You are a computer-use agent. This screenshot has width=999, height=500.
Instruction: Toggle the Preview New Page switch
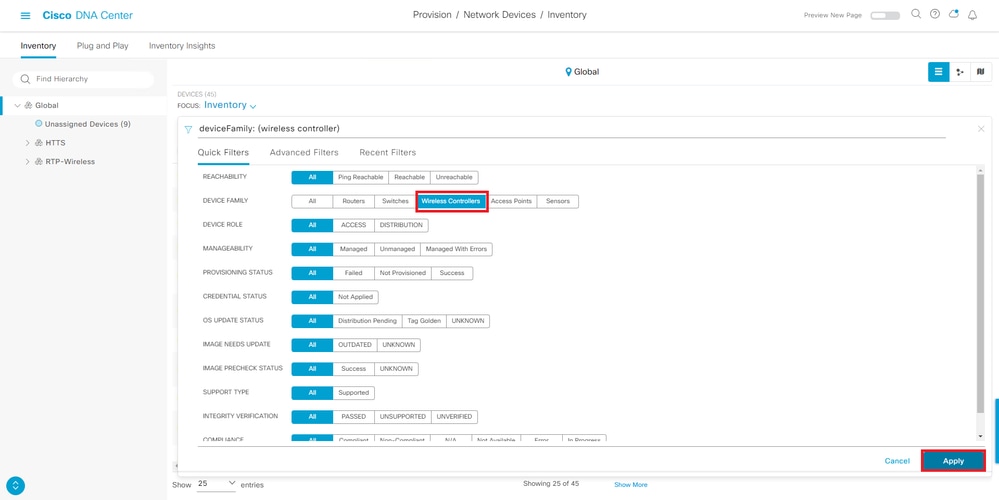coord(885,15)
